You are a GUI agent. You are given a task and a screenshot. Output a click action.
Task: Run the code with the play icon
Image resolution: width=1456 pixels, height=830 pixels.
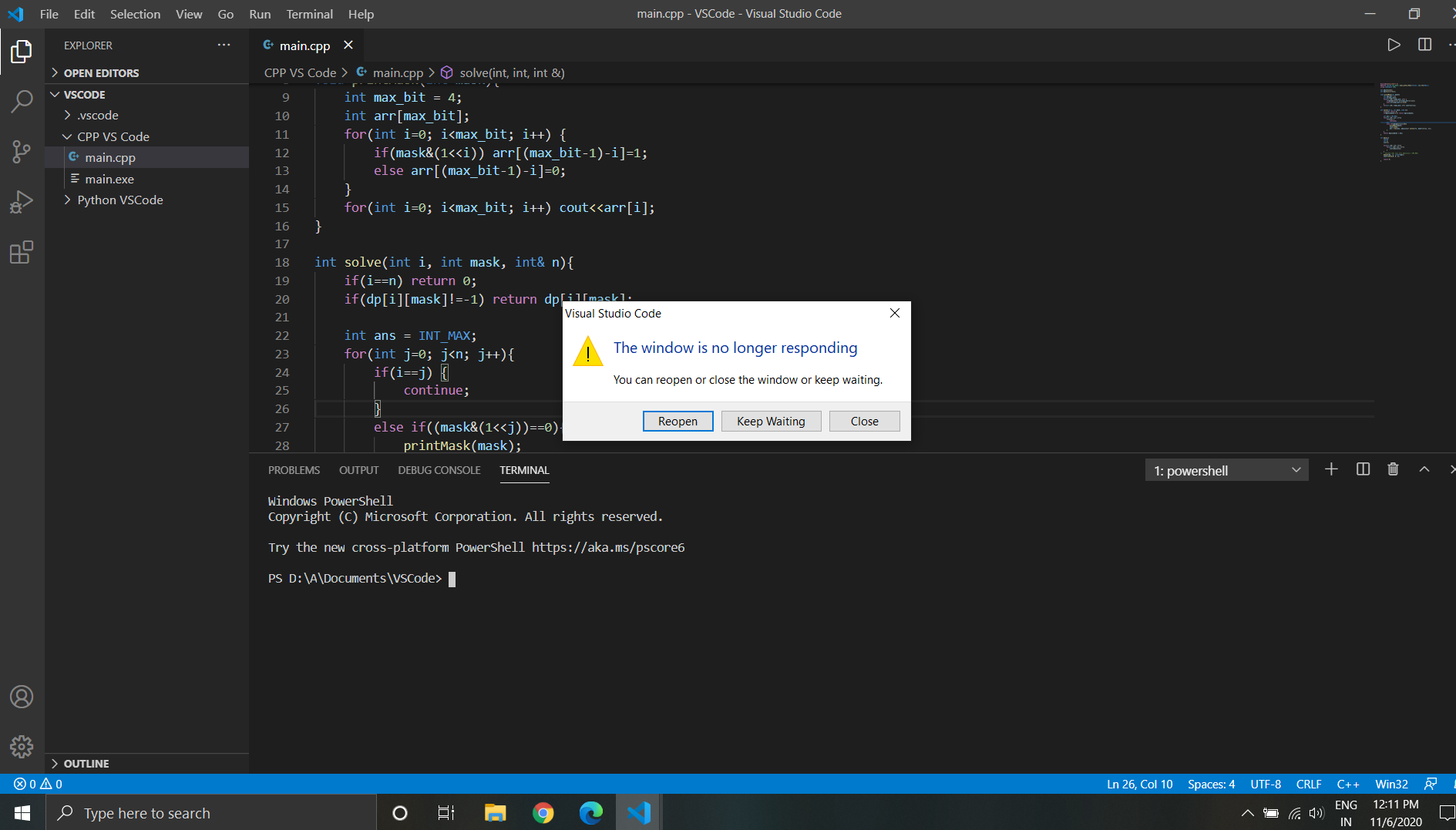1394,45
